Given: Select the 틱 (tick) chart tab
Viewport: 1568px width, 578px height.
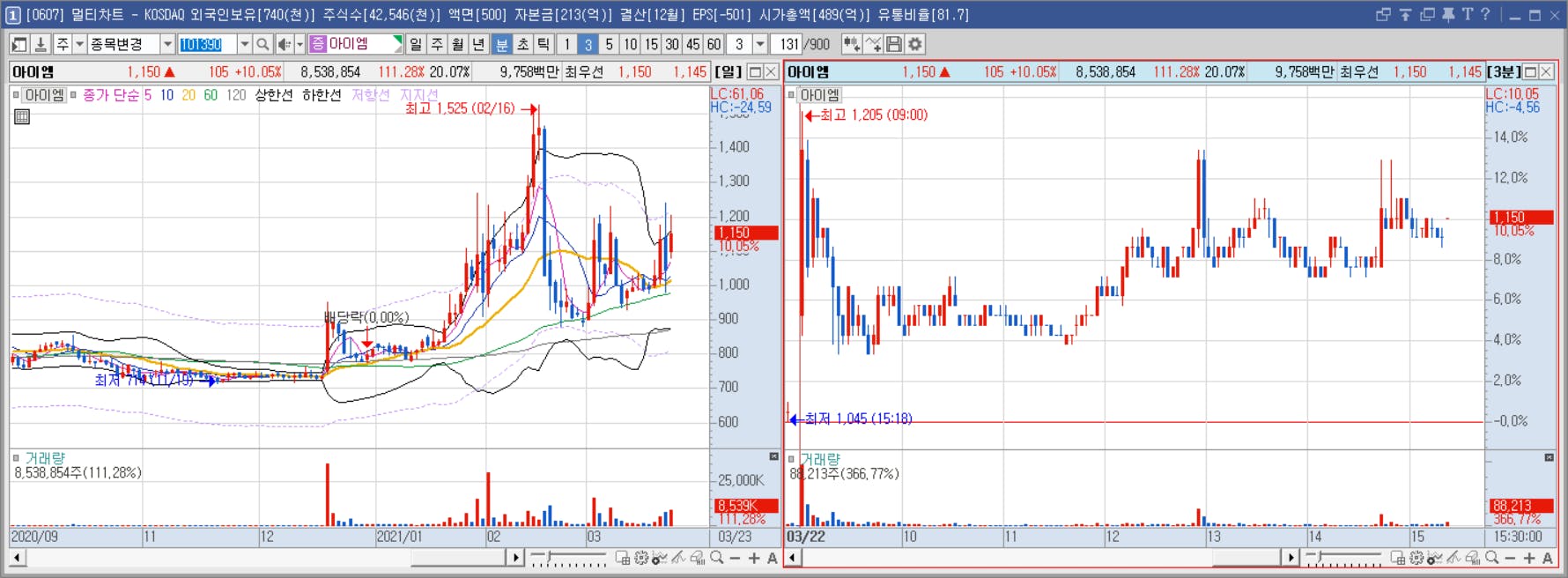Looking at the screenshot, I should click(x=544, y=44).
